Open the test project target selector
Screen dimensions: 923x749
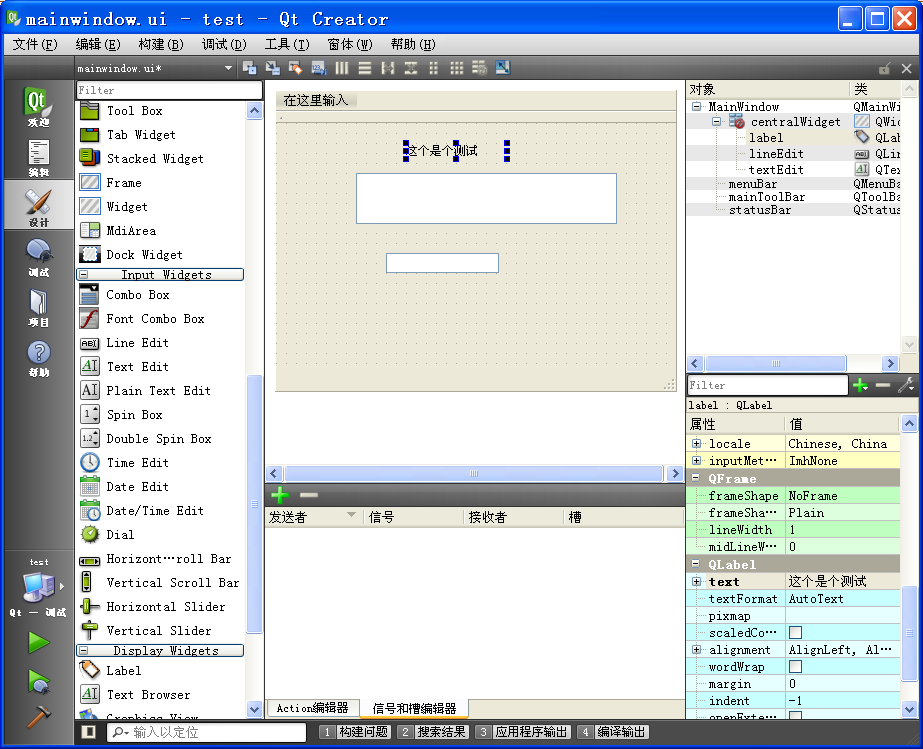coord(39,587)
